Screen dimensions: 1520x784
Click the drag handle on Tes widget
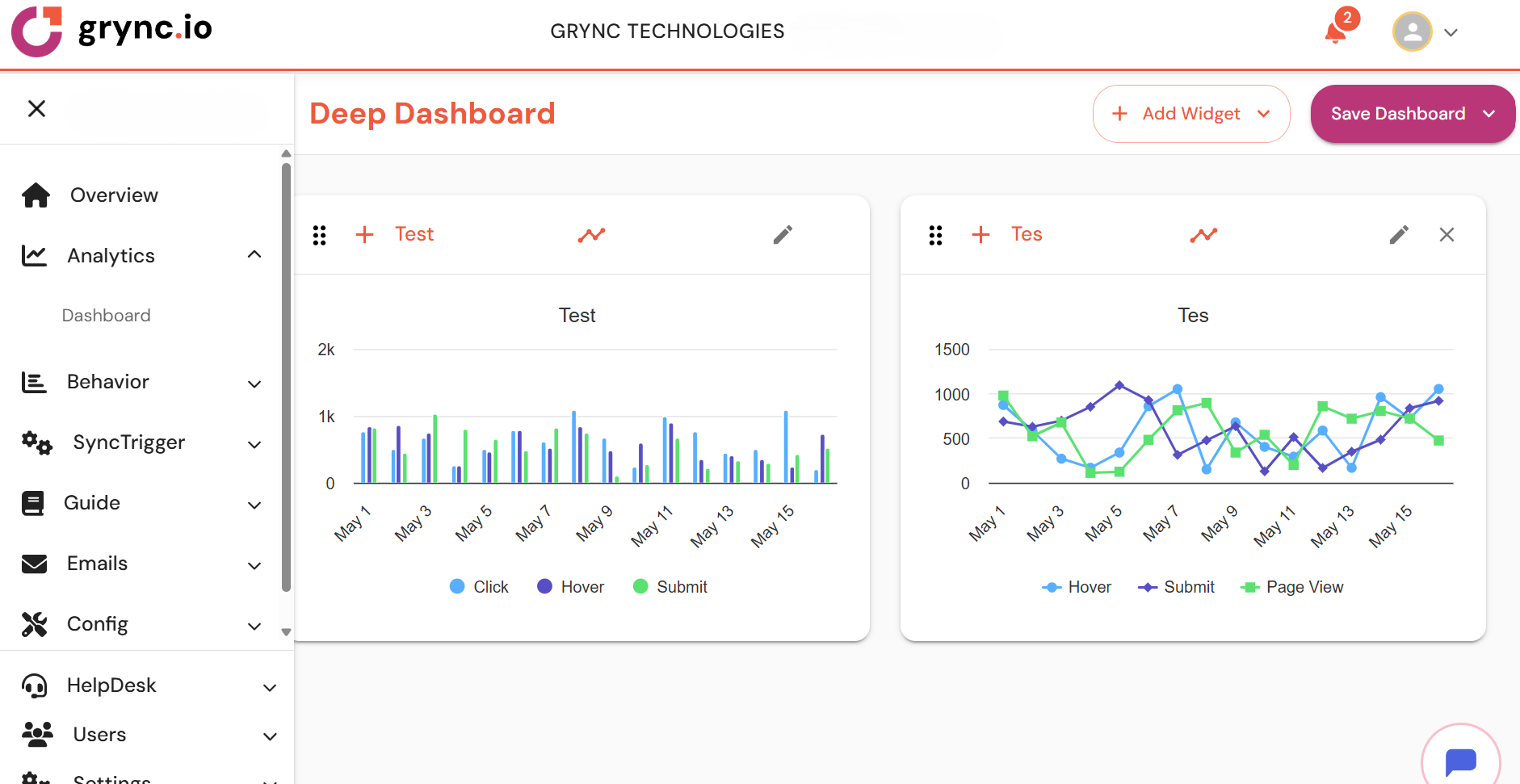point(935,235)
